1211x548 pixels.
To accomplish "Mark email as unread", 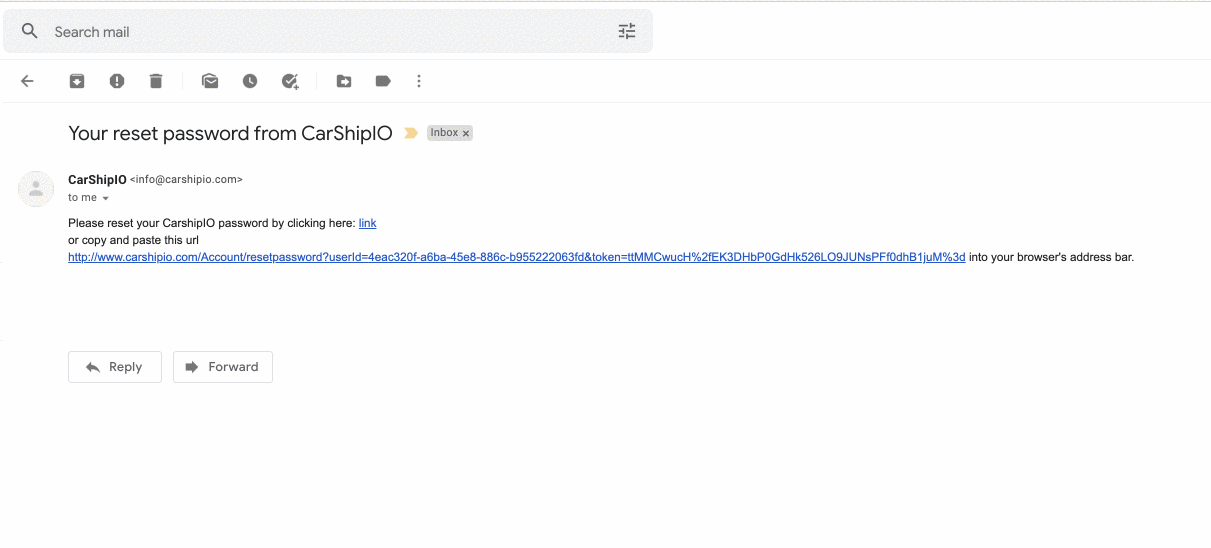I will pyautogui.click(x=210, y=81).
